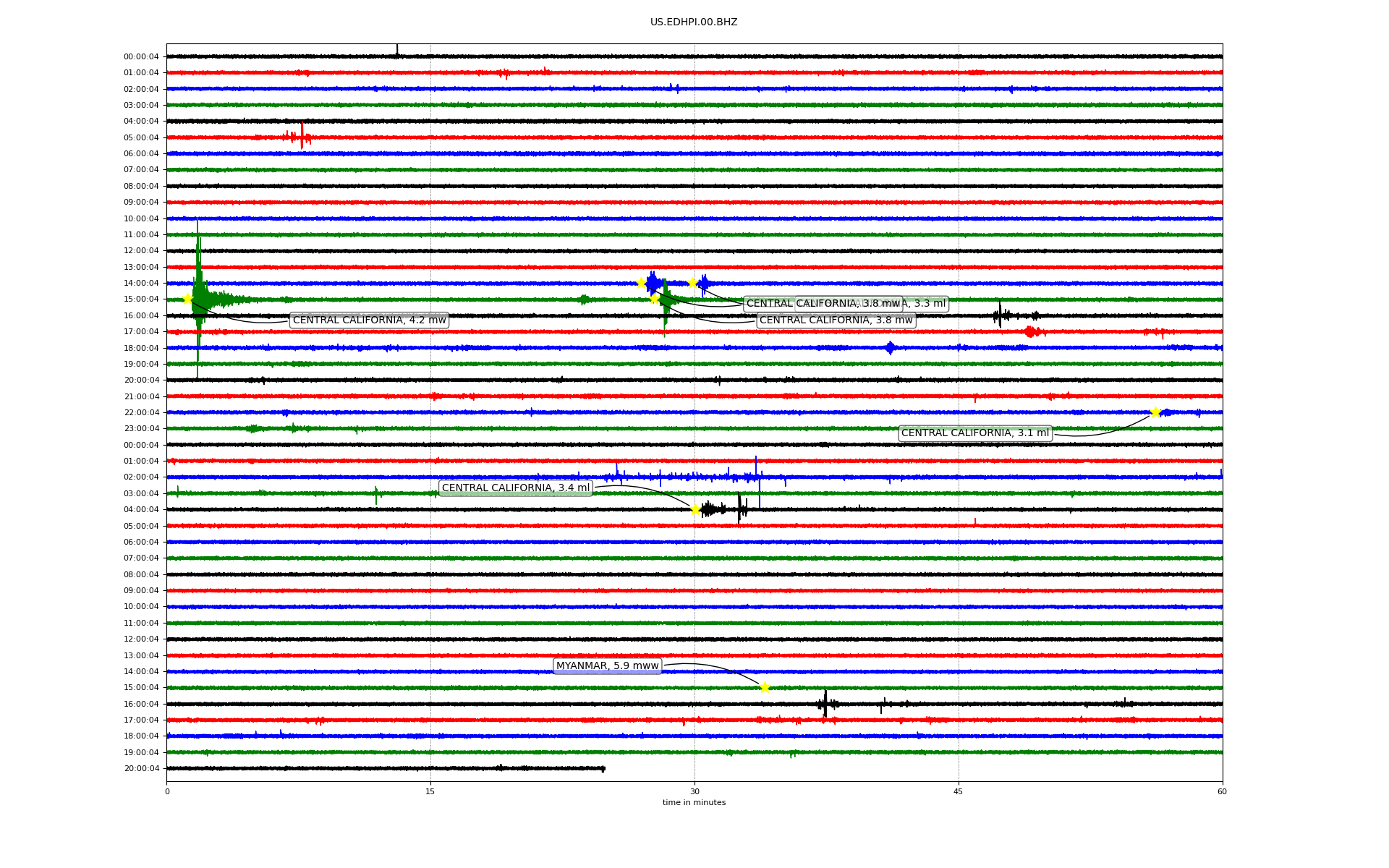Click the star on the 15:00:04 trace near minute 28
This screenshot has height=868, width=1389.
(655, 299)
